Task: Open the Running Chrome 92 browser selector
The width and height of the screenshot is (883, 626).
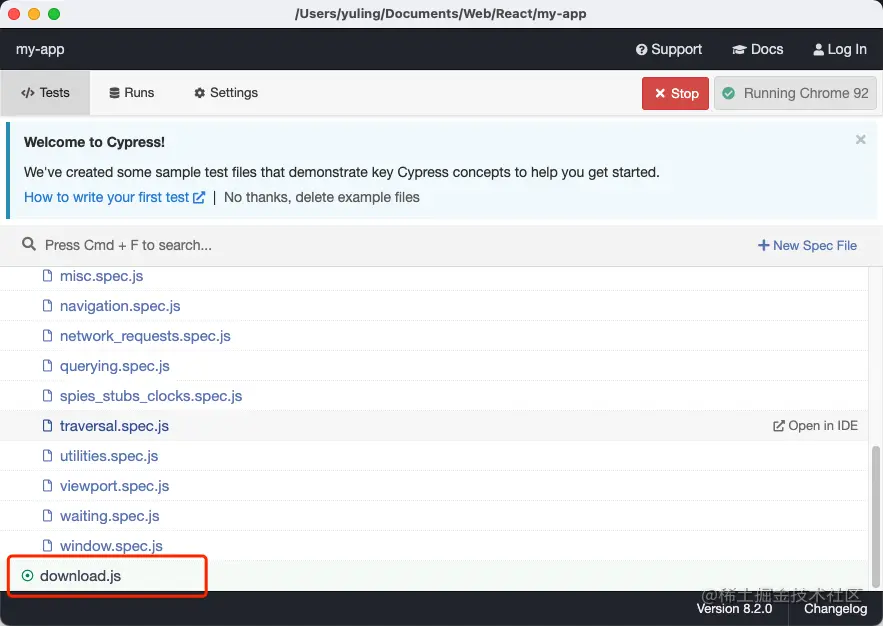Action: (x=795, y=93)
